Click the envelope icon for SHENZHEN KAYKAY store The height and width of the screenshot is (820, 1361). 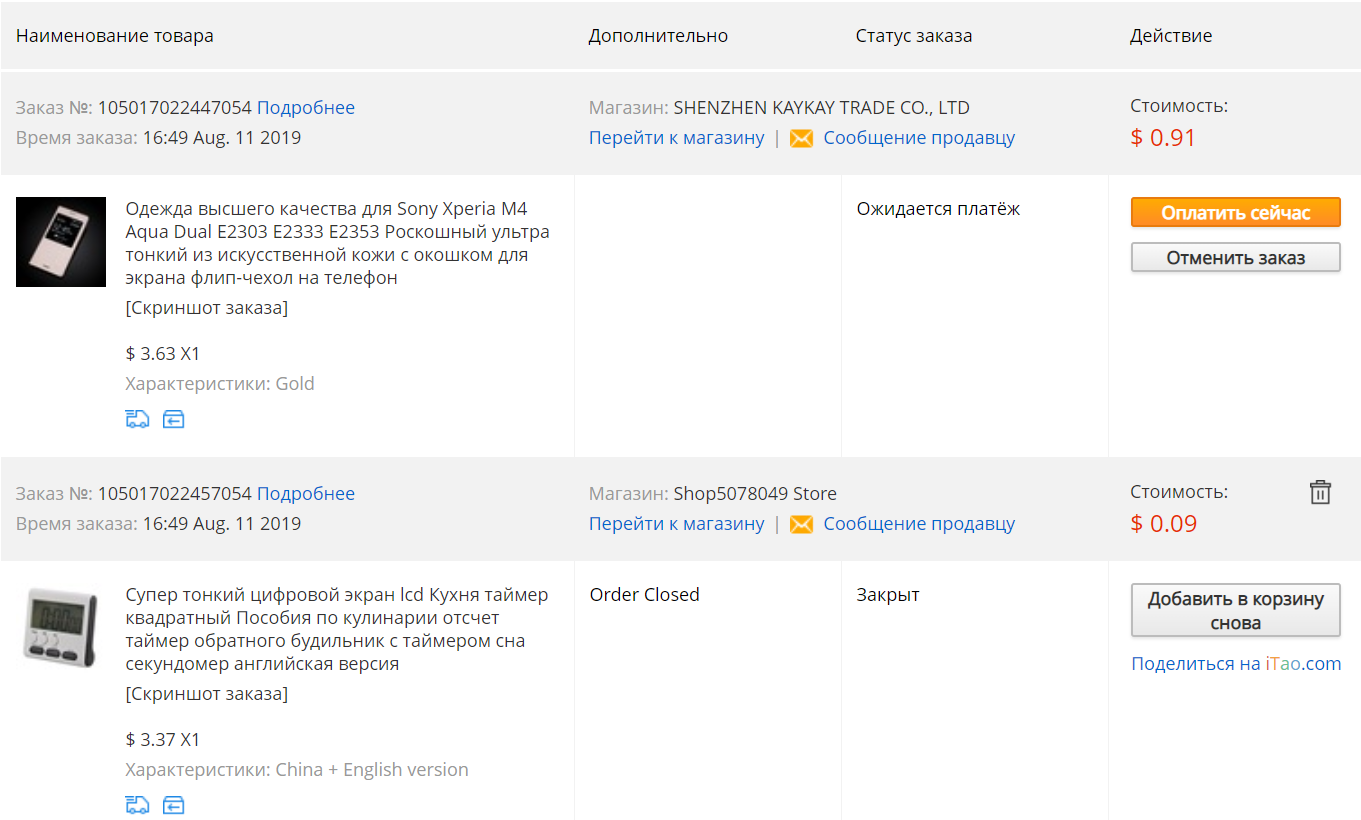coord(801,138)
